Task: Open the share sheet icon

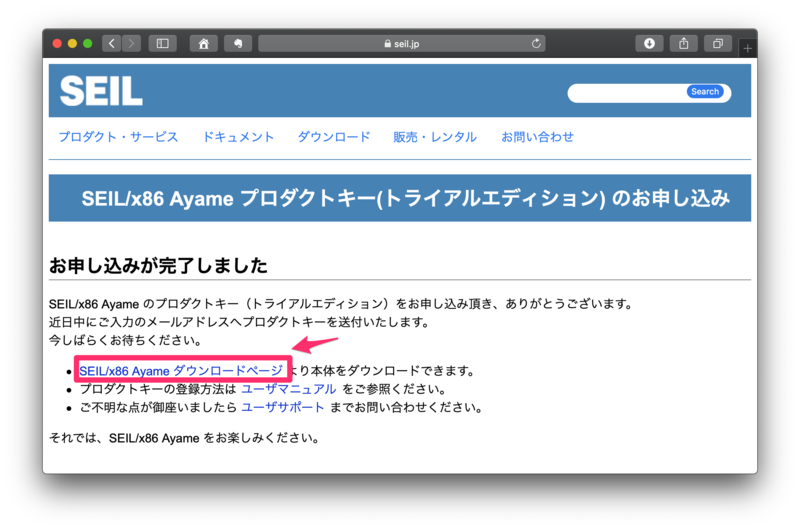Action: point(684,43)
